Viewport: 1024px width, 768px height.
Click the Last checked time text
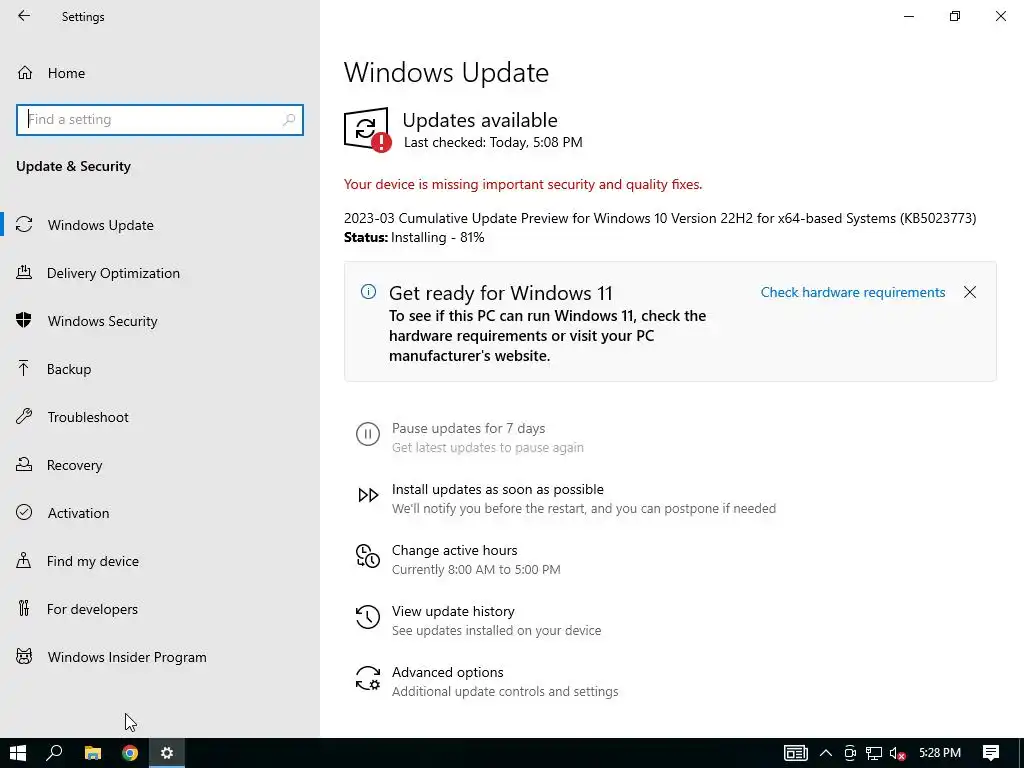click(493, 142)
